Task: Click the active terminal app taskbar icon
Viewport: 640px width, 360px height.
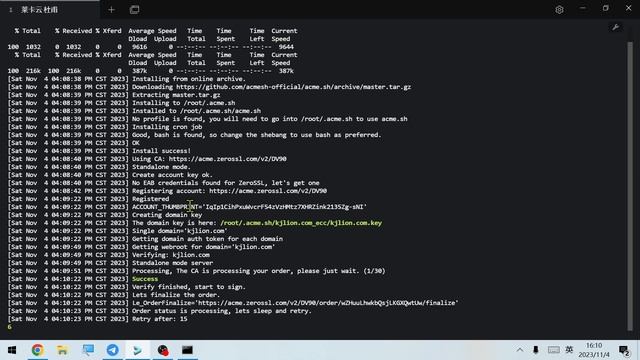Action: click(138, 350)
